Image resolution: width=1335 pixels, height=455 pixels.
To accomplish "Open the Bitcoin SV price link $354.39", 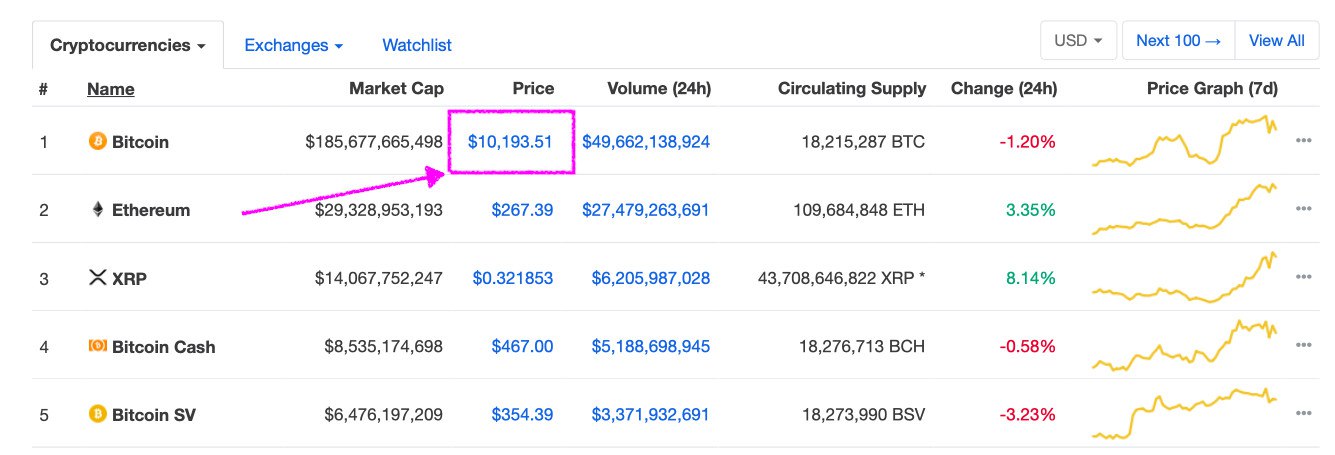I will click(x=522, y=413).
